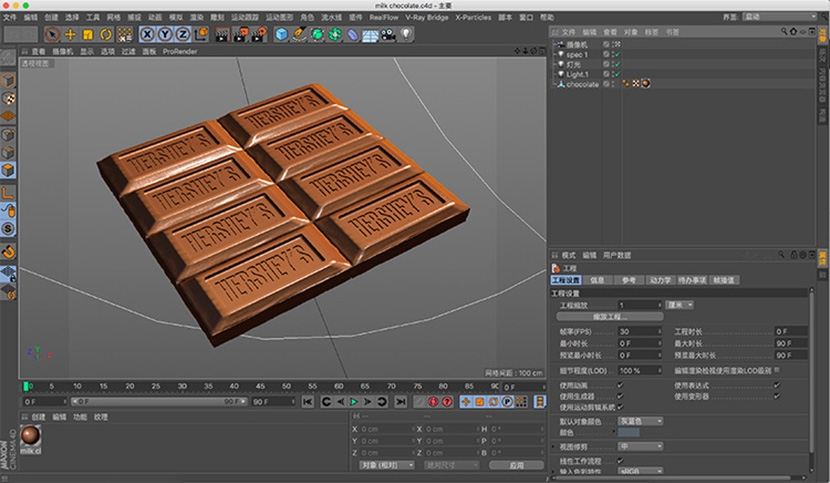
Task: Open the 文件 menu in menu bar
Action: coord(10,17)
